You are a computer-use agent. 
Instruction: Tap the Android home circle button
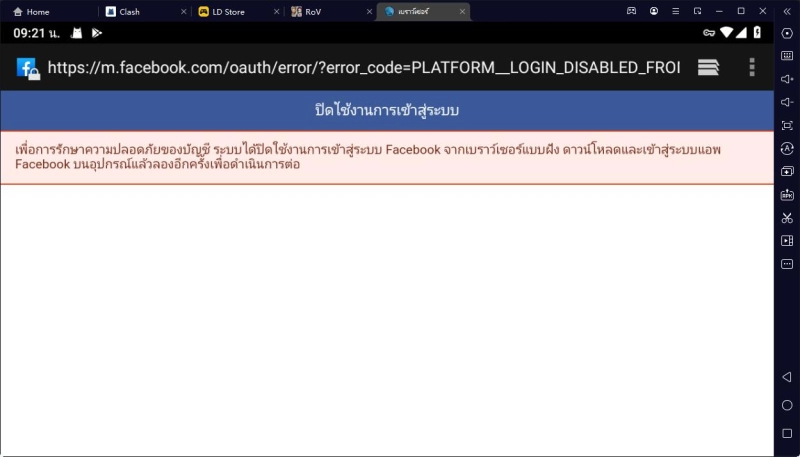click(x=787, y=405)
